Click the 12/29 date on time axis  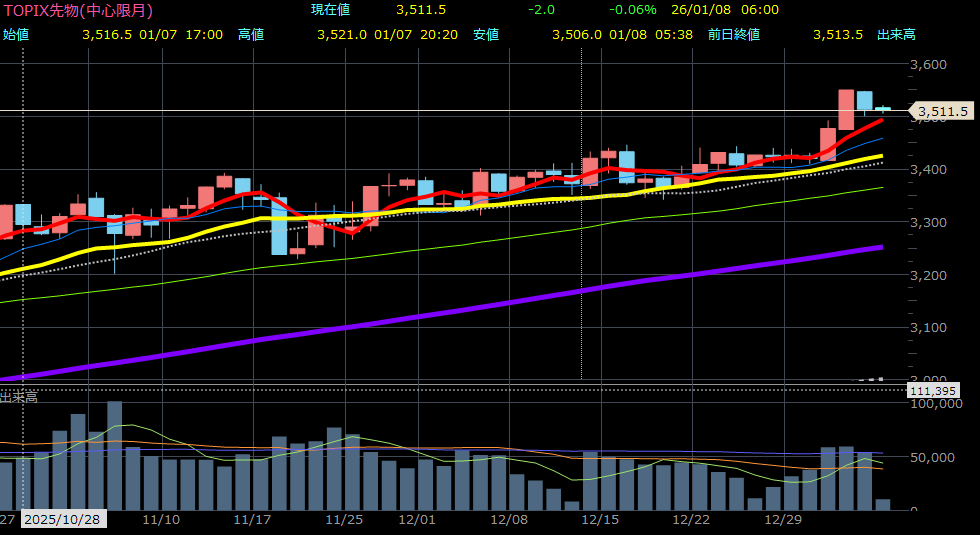[783, 520]
